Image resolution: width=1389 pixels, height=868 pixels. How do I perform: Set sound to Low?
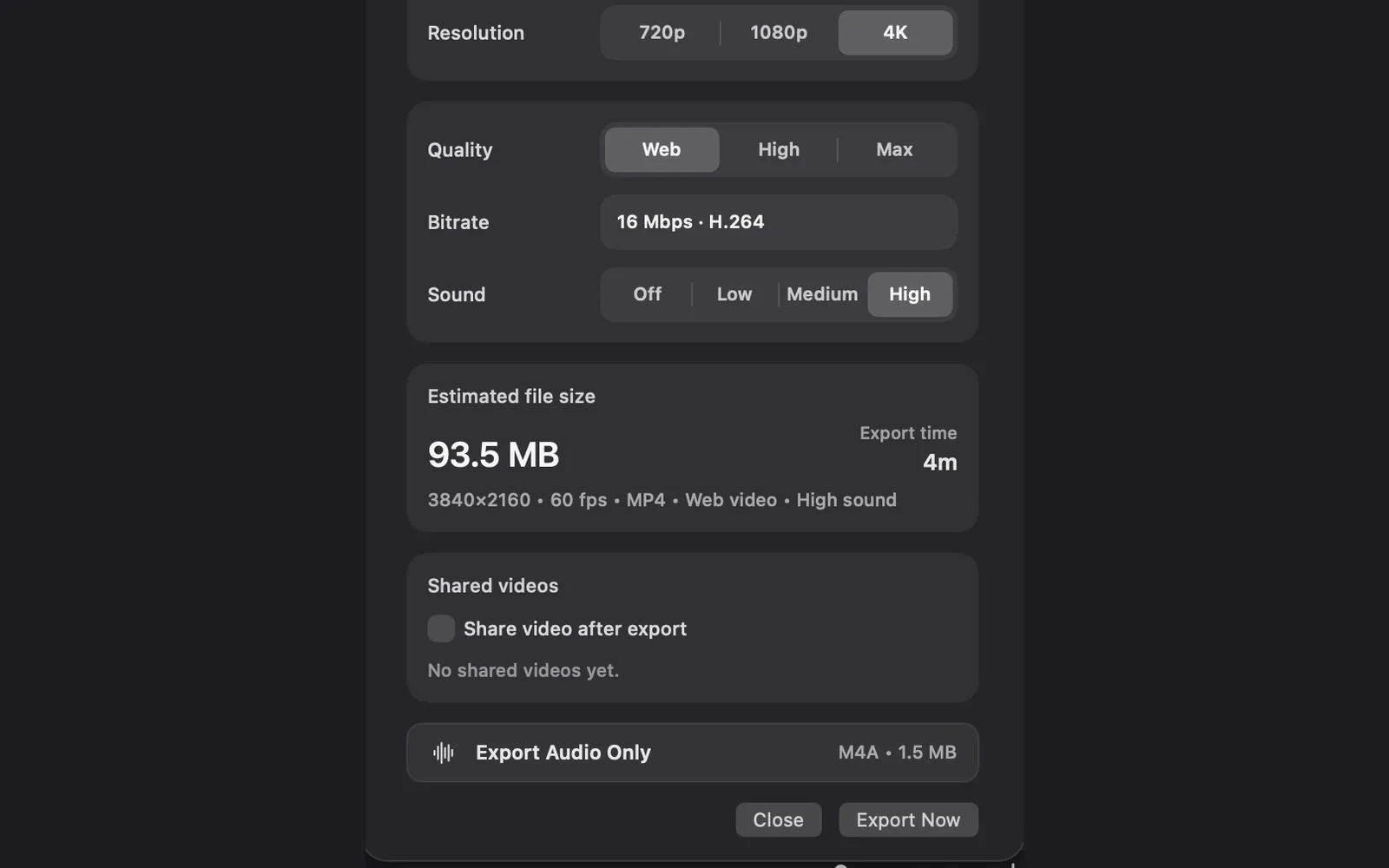tap(734, 294)
